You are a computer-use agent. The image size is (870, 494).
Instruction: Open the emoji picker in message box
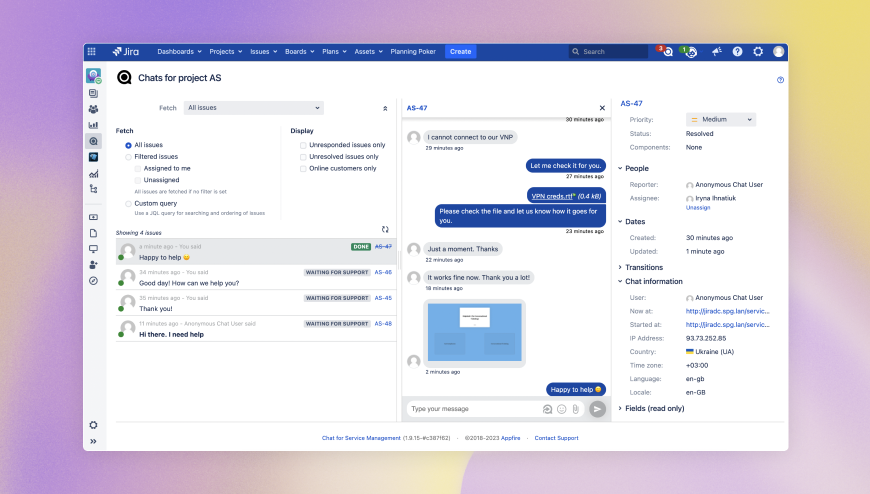(x=562, y=409)
